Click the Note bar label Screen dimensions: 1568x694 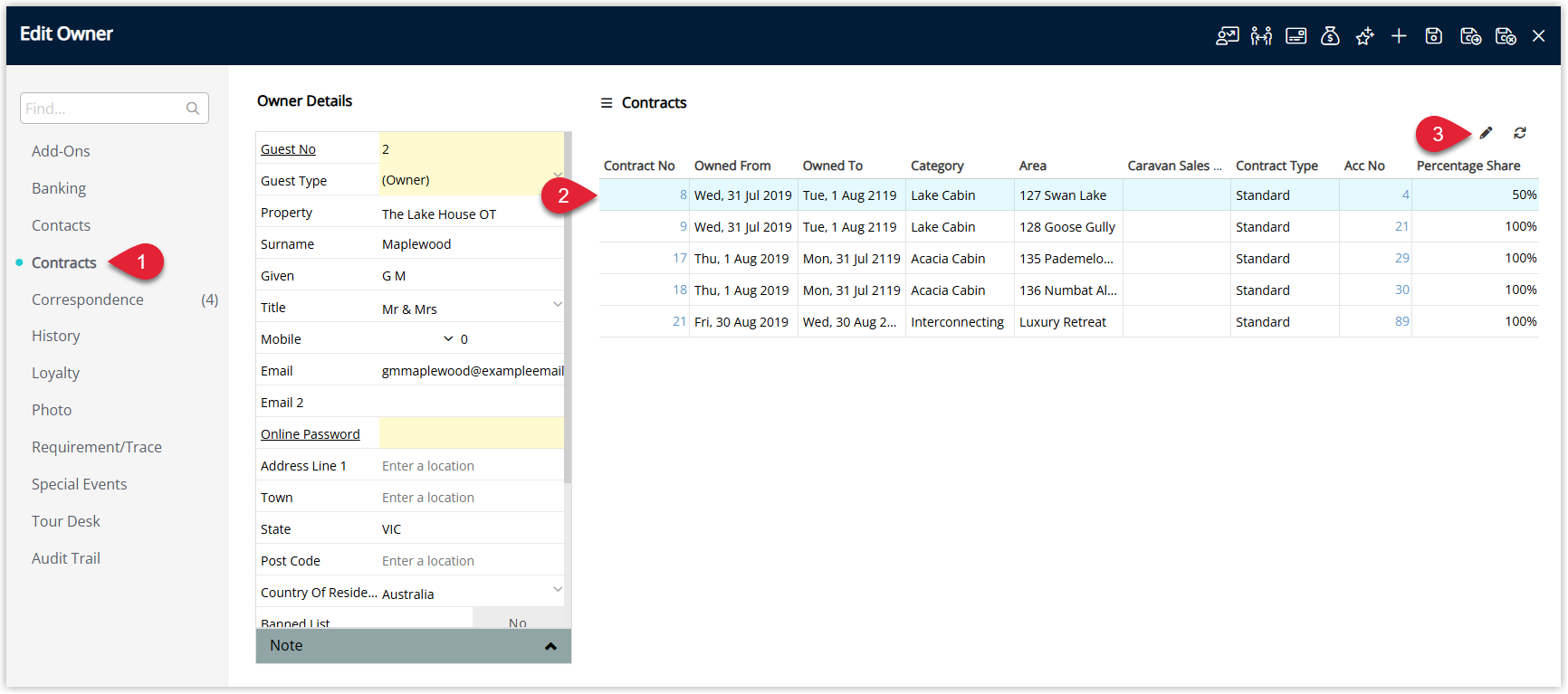tap(286, 645)
